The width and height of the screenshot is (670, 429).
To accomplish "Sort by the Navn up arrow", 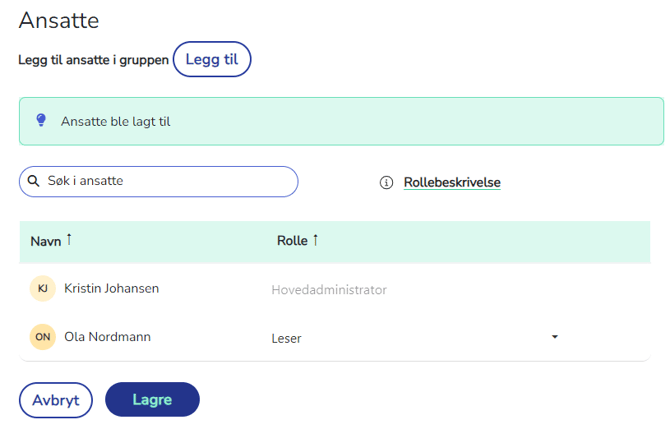I will tap(69, 240).
